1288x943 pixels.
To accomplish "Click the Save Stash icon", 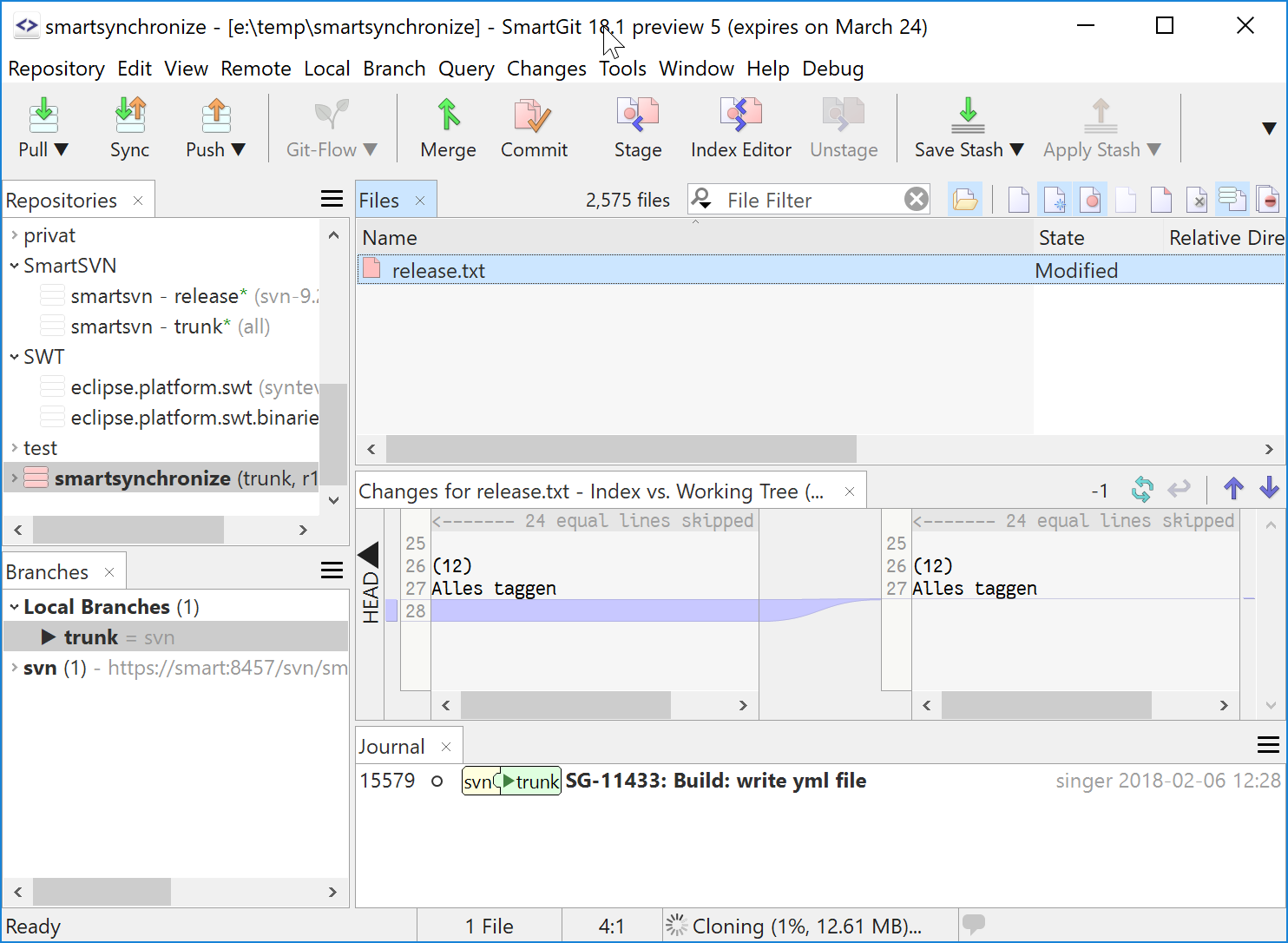I will pos(969,115).
